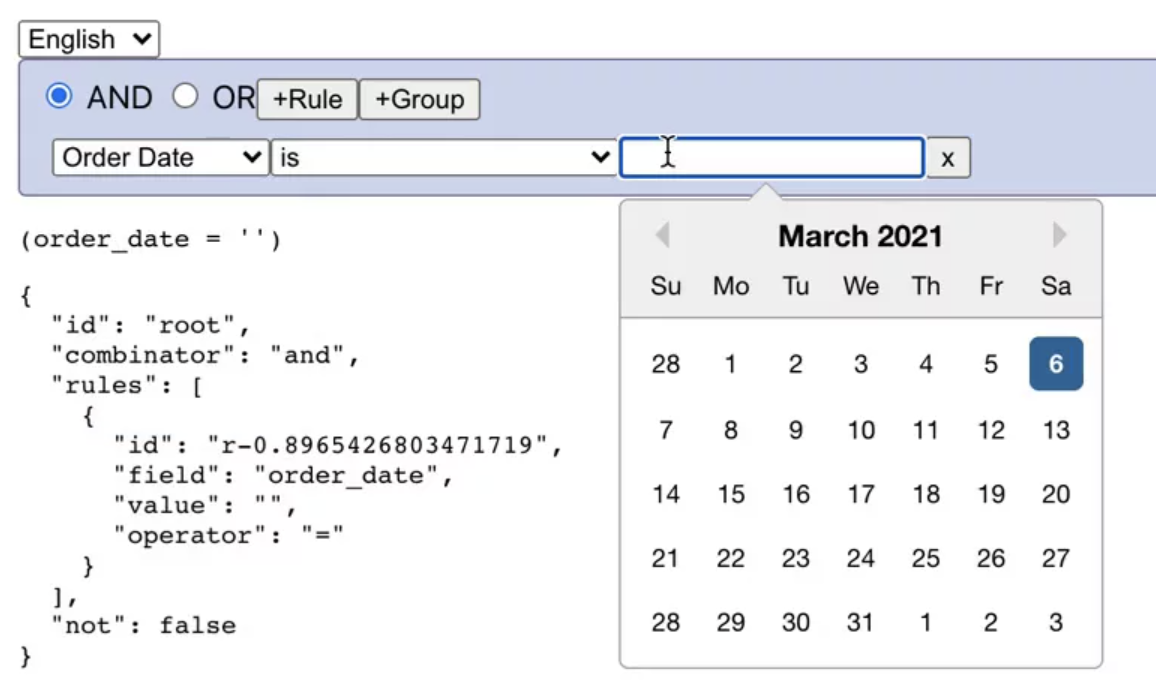Select April 1 in the calendar grid
The image size is (1156, 698).
[x=926, y=622]
